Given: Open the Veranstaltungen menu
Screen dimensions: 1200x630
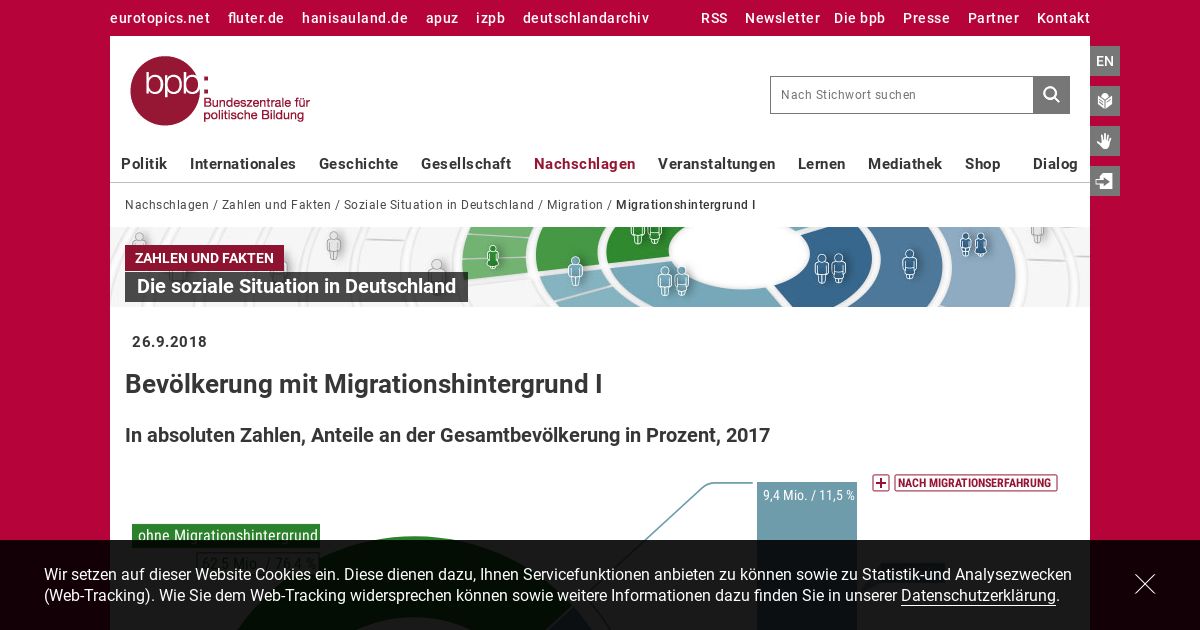Looking at the screenshot, I should (x=717, y=164).
